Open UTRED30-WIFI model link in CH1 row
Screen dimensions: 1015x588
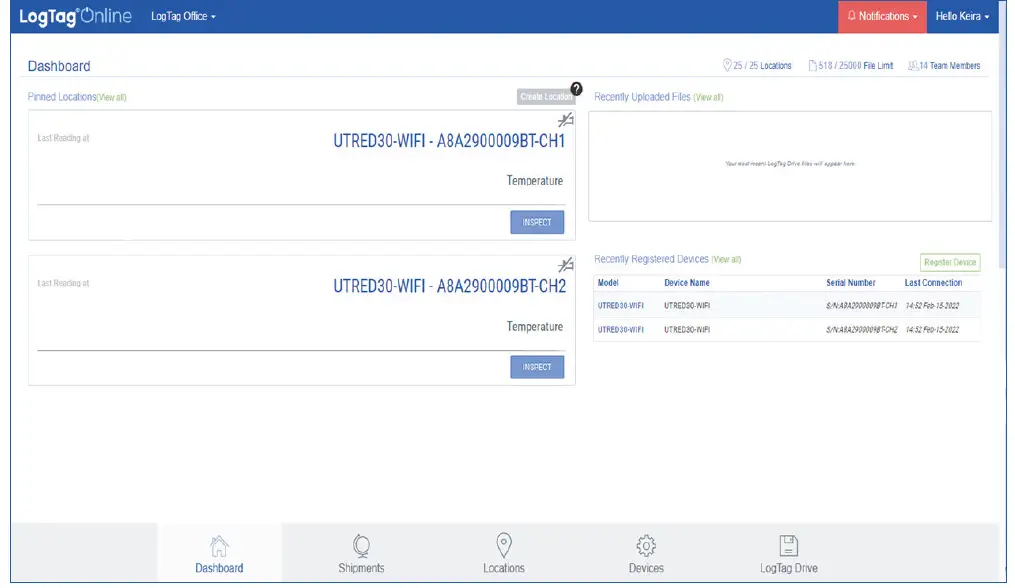click(620, 306)
